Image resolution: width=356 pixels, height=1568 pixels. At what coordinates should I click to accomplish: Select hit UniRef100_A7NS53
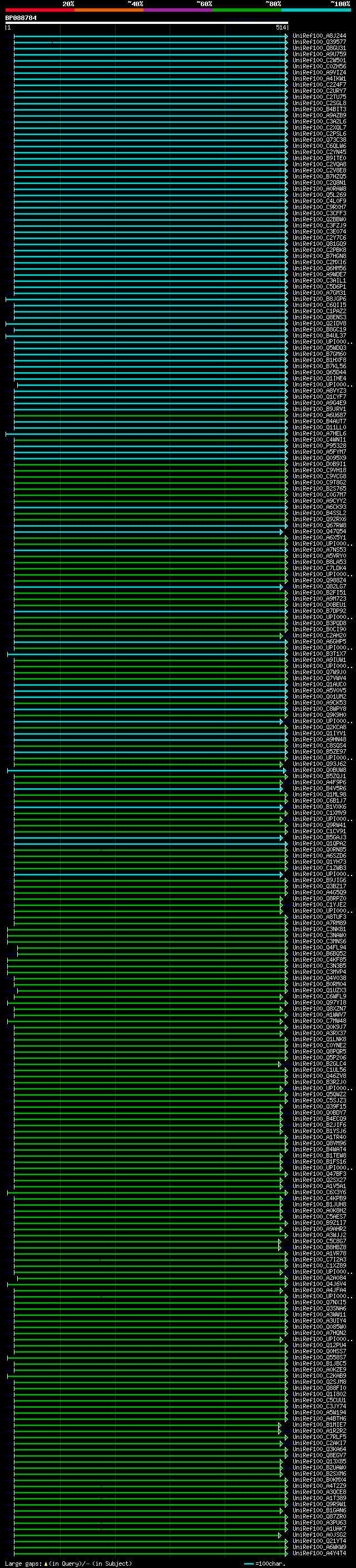(319, 550)
